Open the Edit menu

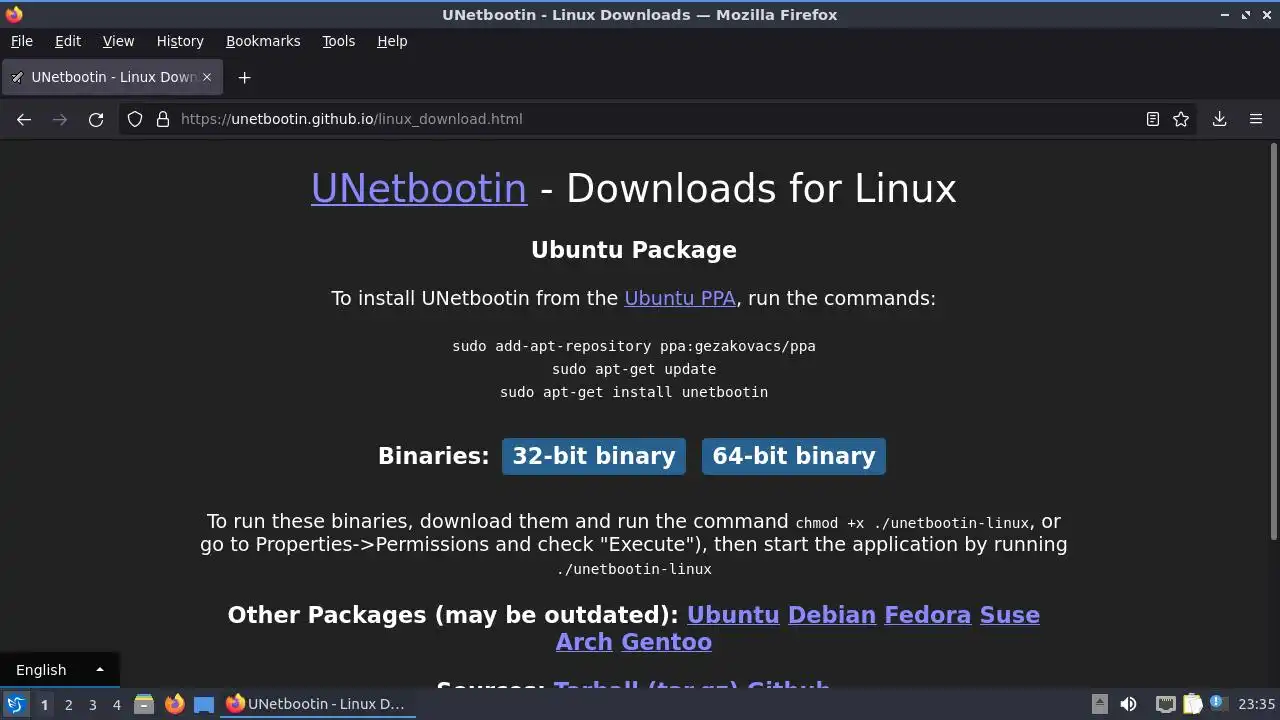click(68, 41)
